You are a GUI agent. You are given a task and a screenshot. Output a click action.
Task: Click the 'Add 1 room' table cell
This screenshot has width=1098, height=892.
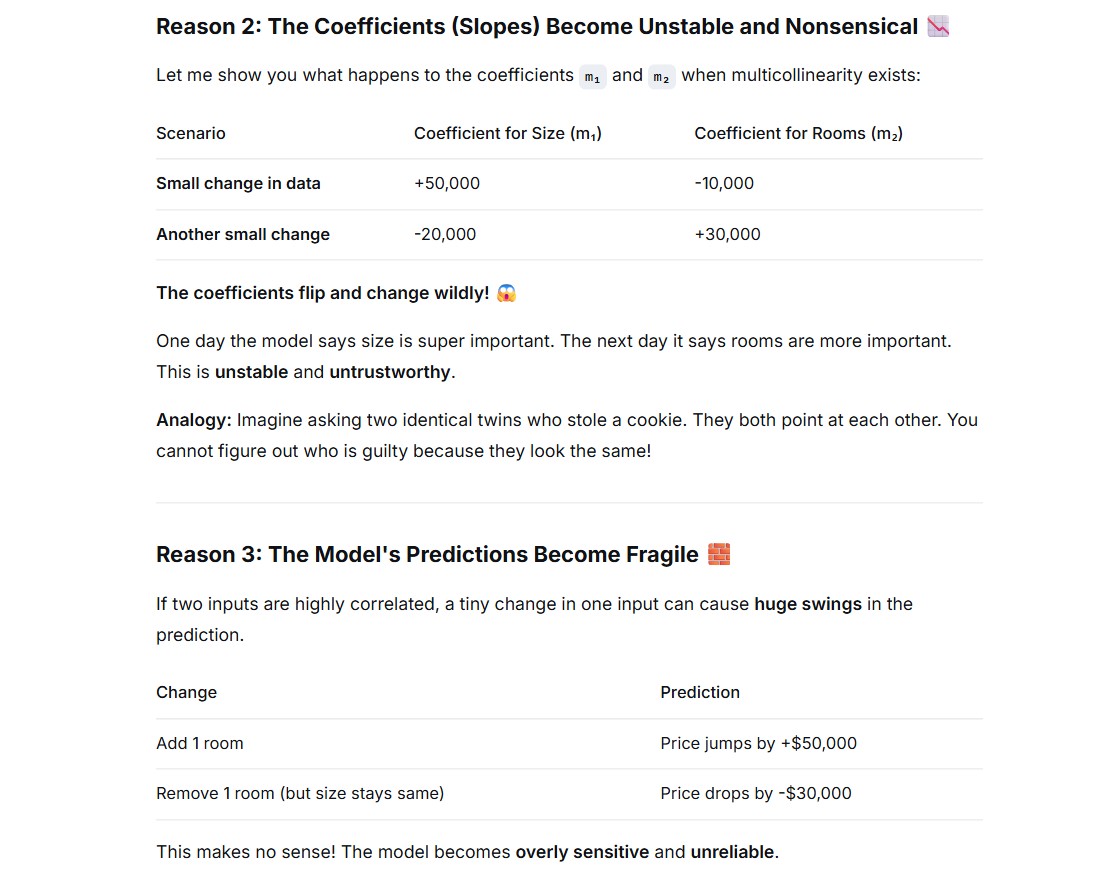click(200, 744)
